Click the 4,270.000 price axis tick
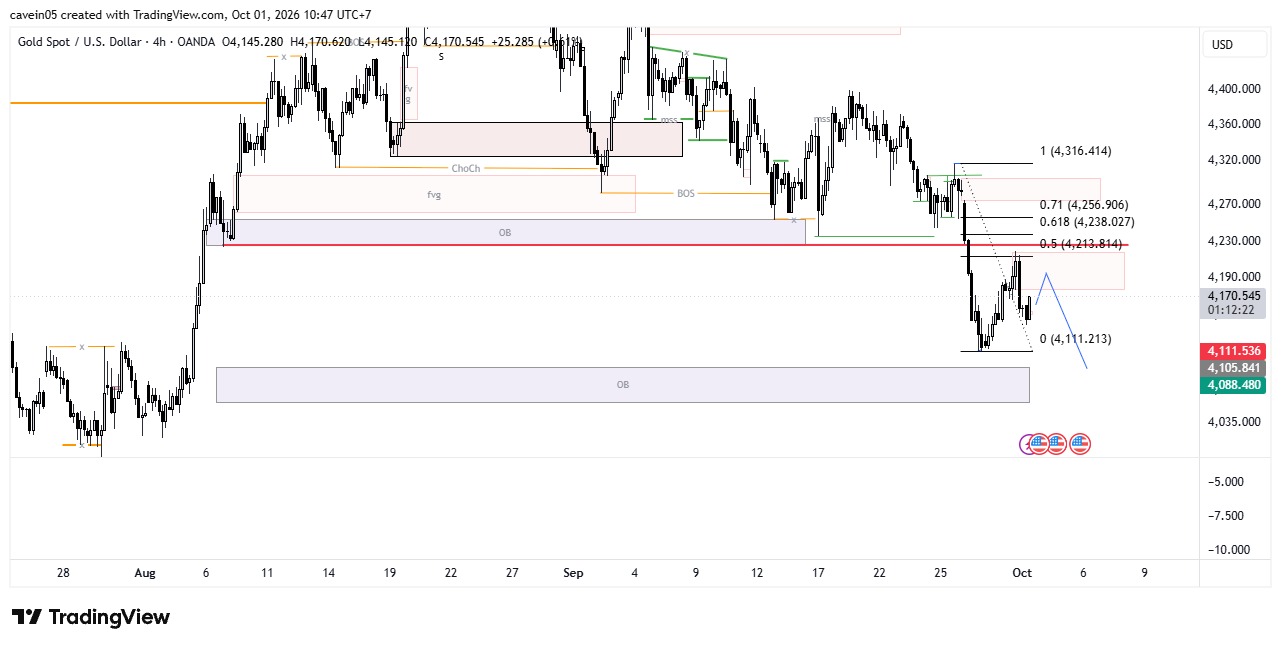This screenshot has height=647, width=1281. click(1232, 204)
